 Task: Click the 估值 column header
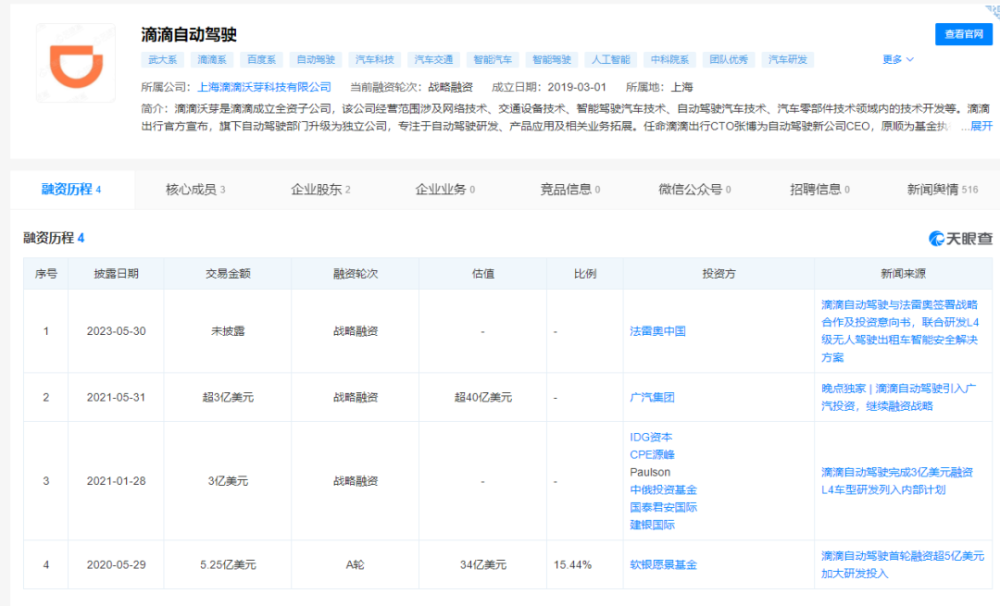pos(483,274)
